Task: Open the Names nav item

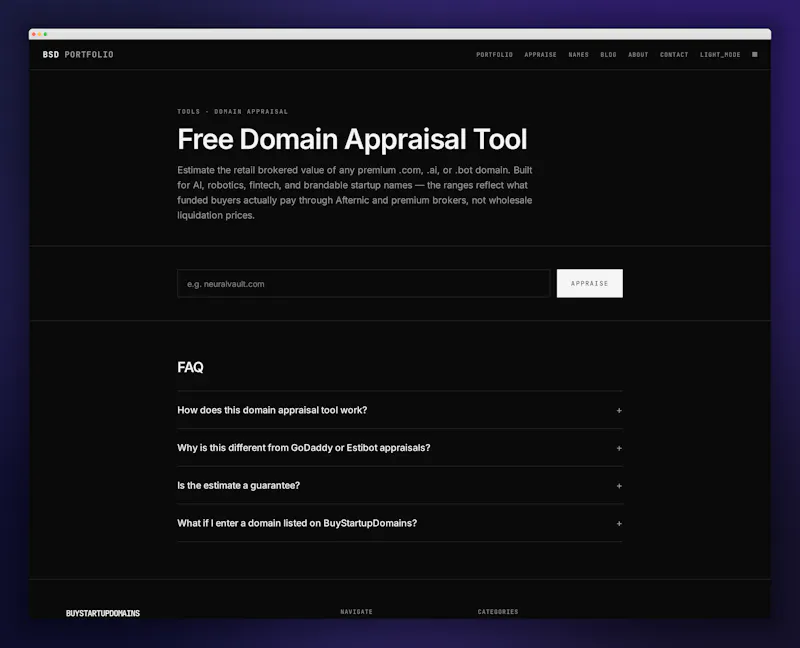Action: (579, 55)
